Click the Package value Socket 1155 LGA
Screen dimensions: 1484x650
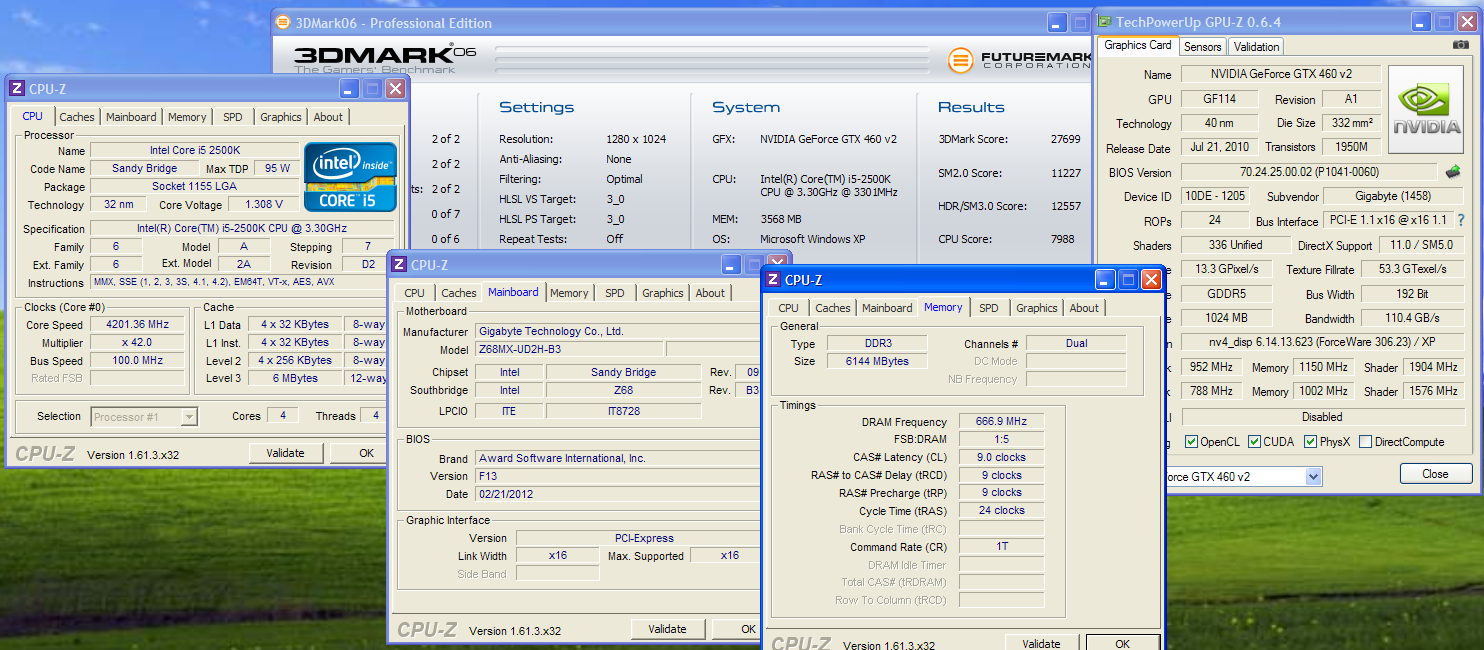click(195, 187)
